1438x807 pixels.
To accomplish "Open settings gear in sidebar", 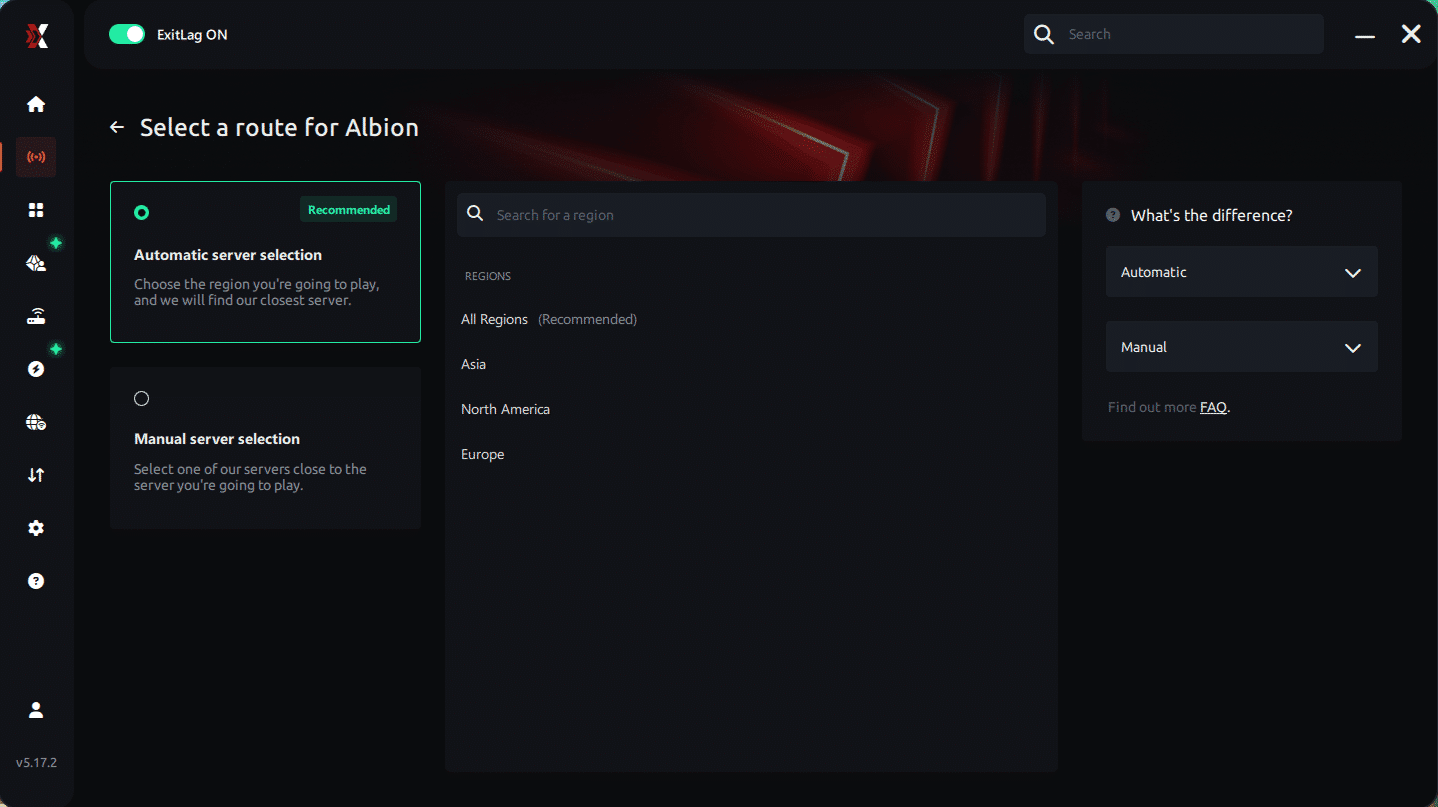I will (36, 528).
